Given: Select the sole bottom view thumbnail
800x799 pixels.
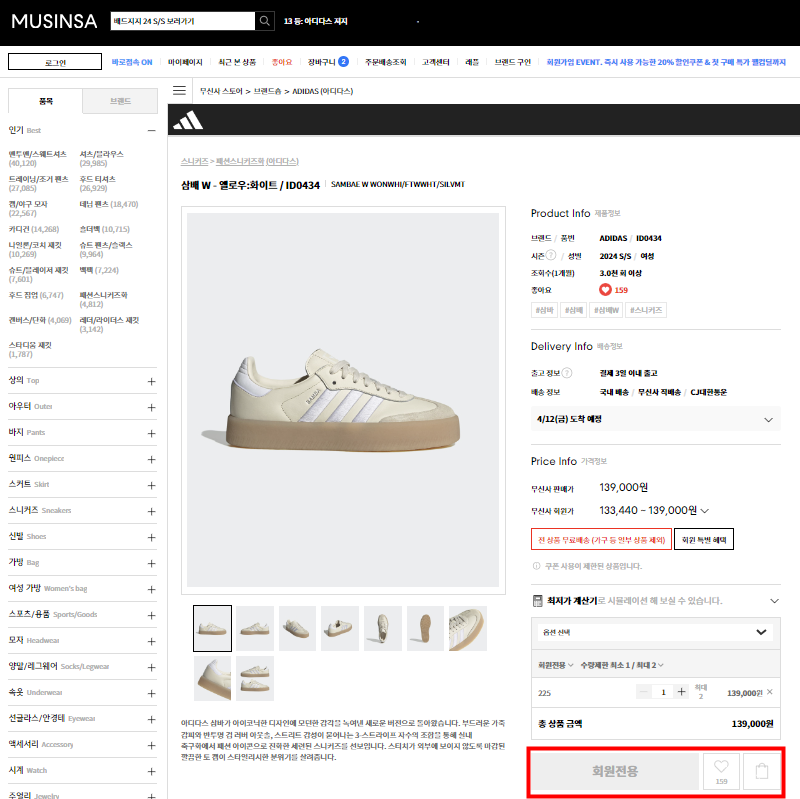Looking at the screenshot, I should point(425,628).
